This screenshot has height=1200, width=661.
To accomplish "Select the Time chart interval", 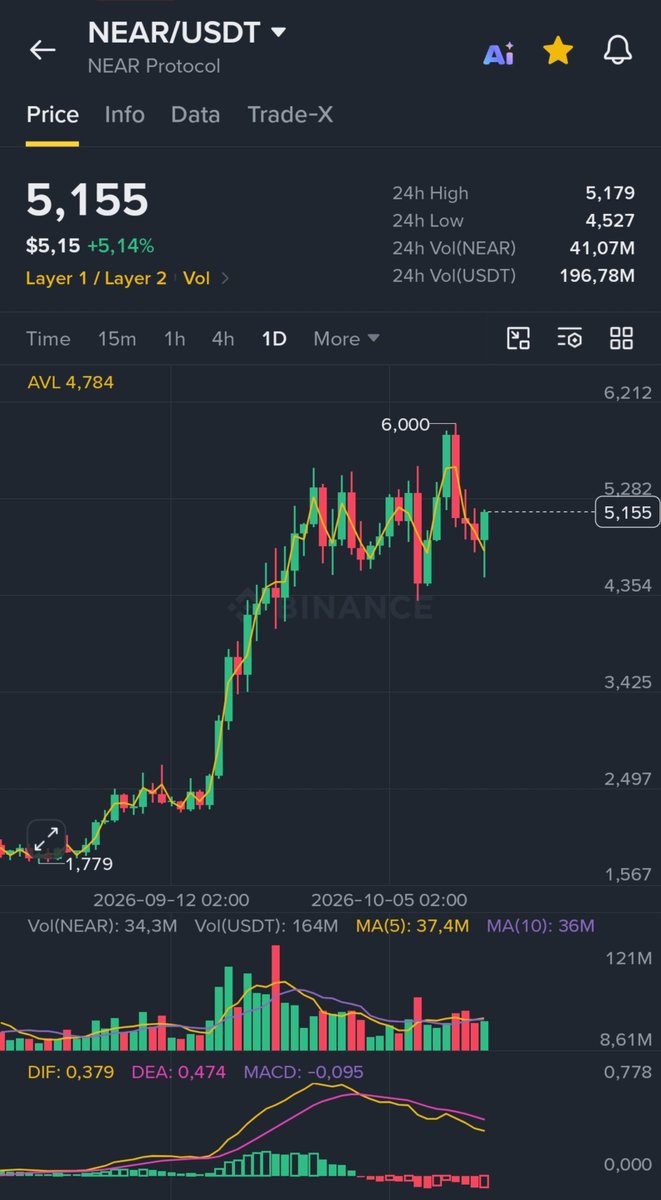I will 48,339.
